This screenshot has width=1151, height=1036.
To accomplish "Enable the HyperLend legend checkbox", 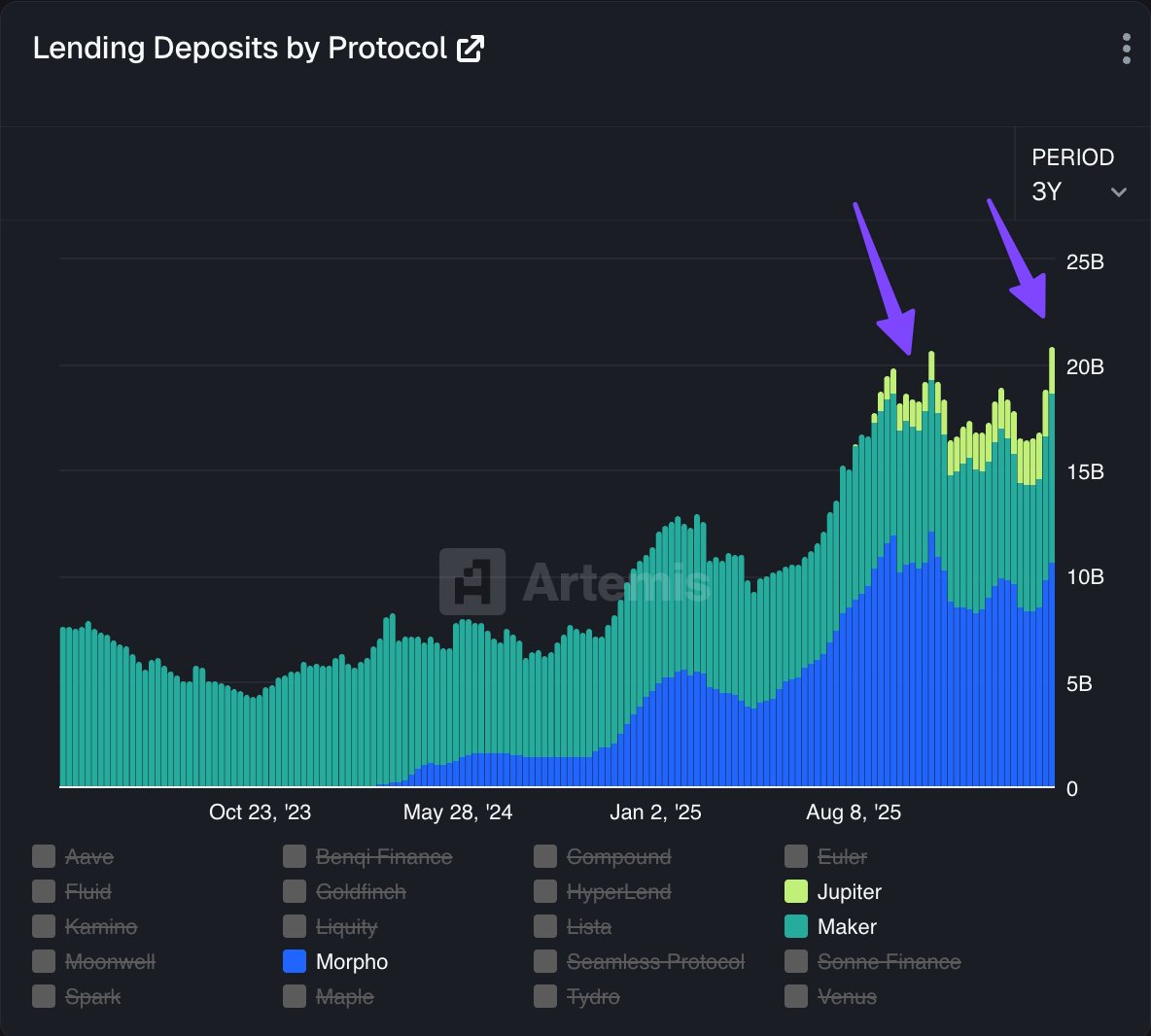I will [545, 891].
